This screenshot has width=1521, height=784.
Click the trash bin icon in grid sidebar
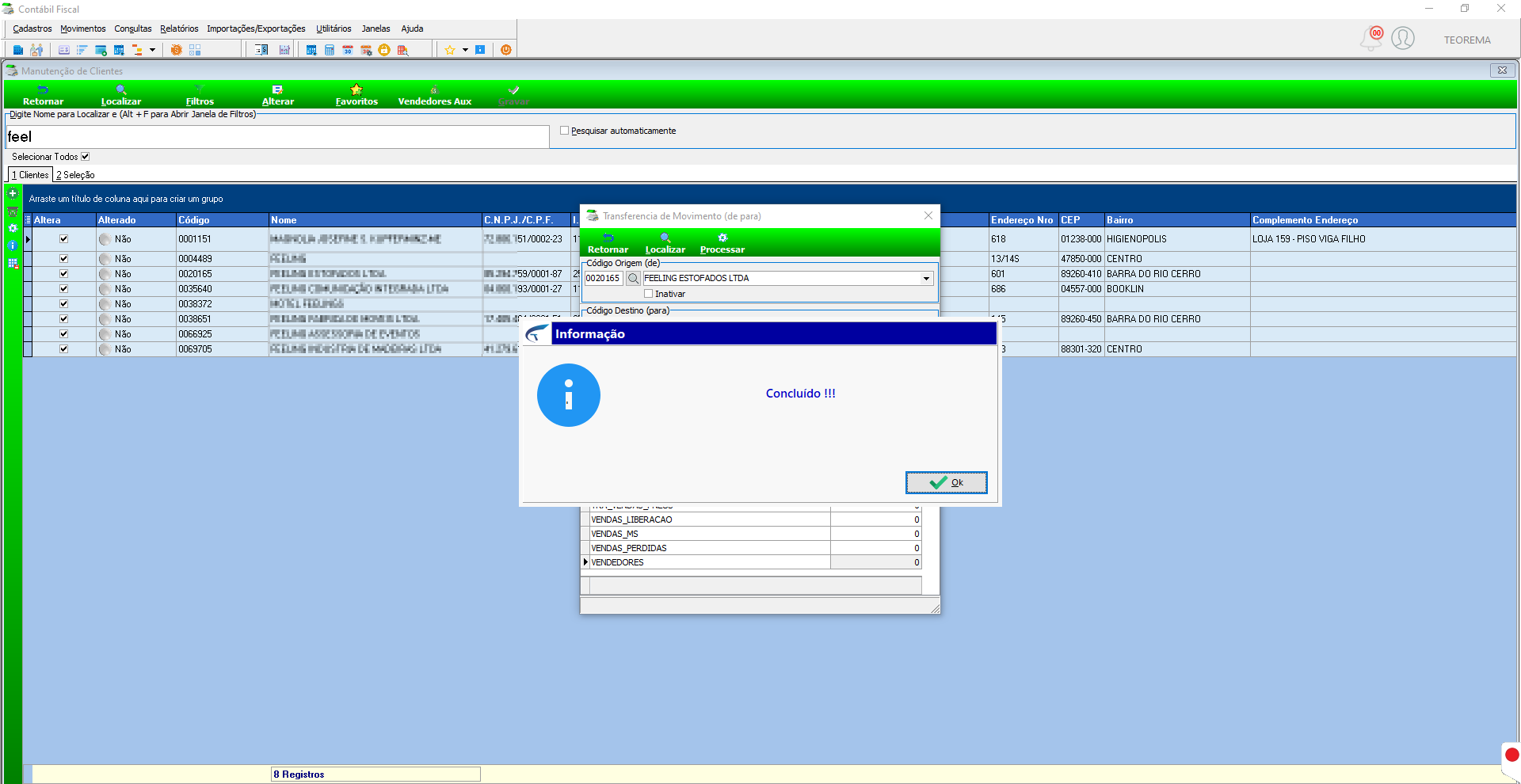coord(13,211)
